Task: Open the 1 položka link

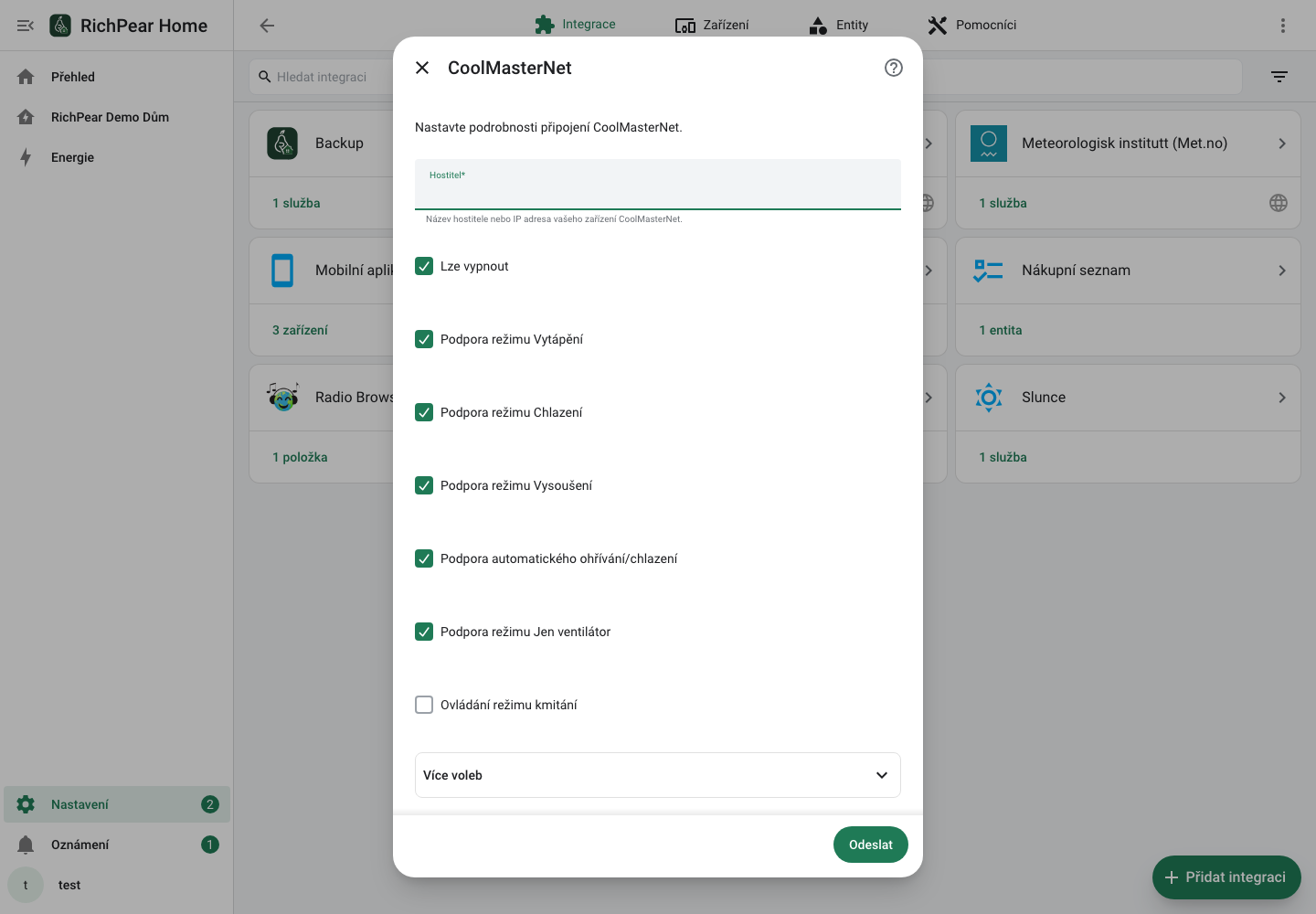Action: click(x=300, y=457)
